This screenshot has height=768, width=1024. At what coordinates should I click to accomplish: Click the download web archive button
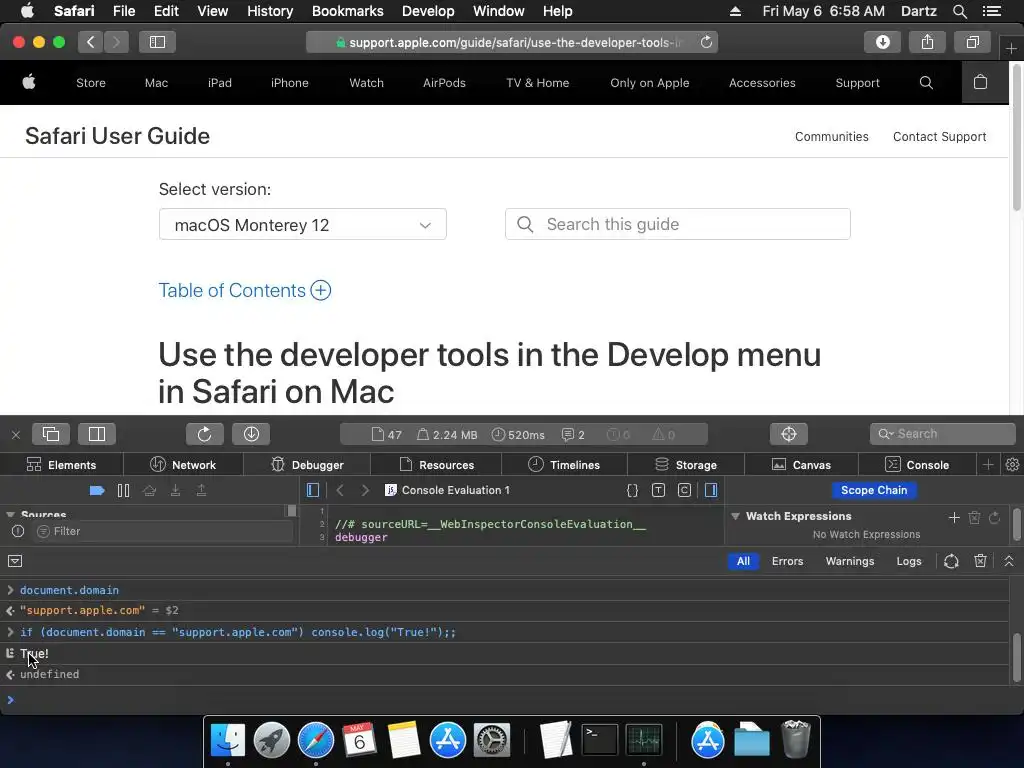[251, 434]
